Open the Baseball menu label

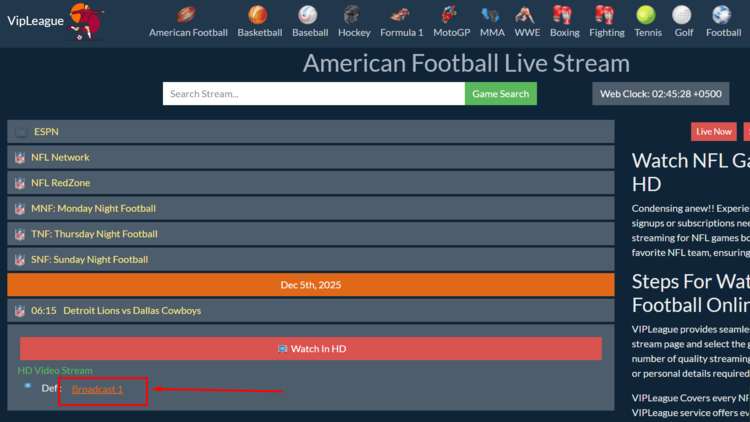[310, 33]
